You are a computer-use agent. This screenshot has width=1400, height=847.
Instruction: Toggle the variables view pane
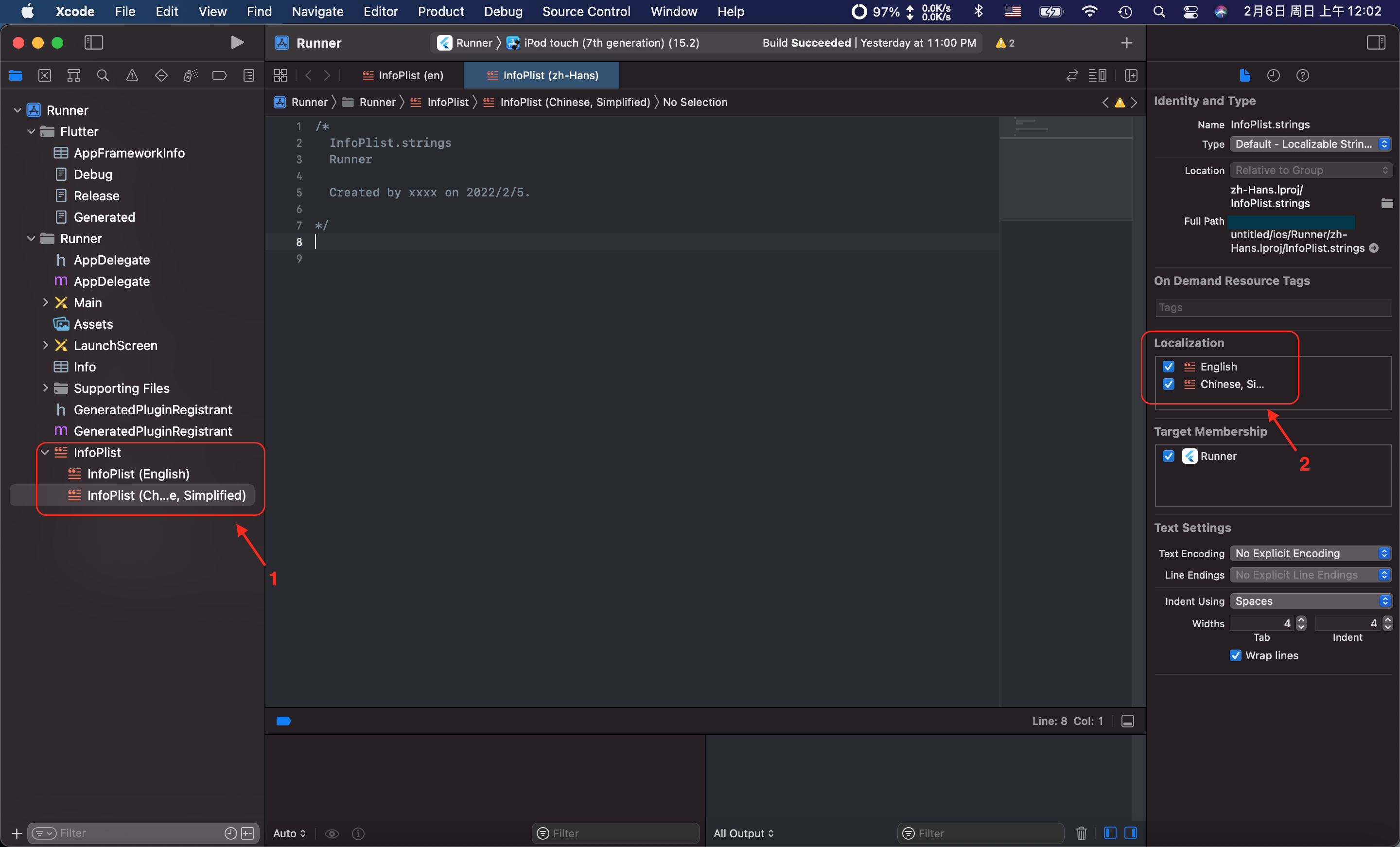[x=1110, y=833]
